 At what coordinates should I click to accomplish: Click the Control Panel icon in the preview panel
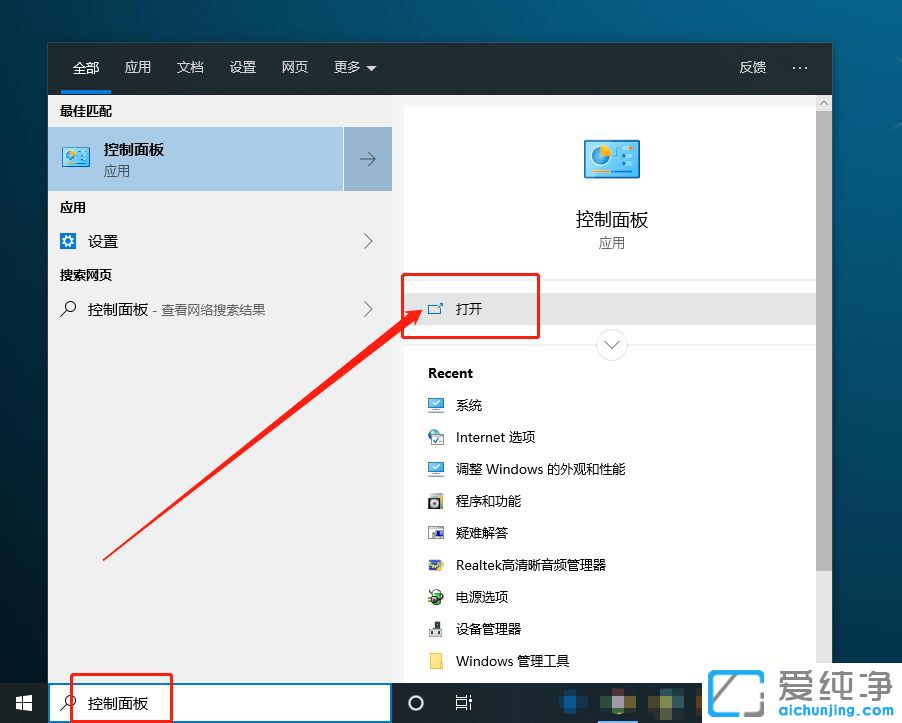point(611,158)
